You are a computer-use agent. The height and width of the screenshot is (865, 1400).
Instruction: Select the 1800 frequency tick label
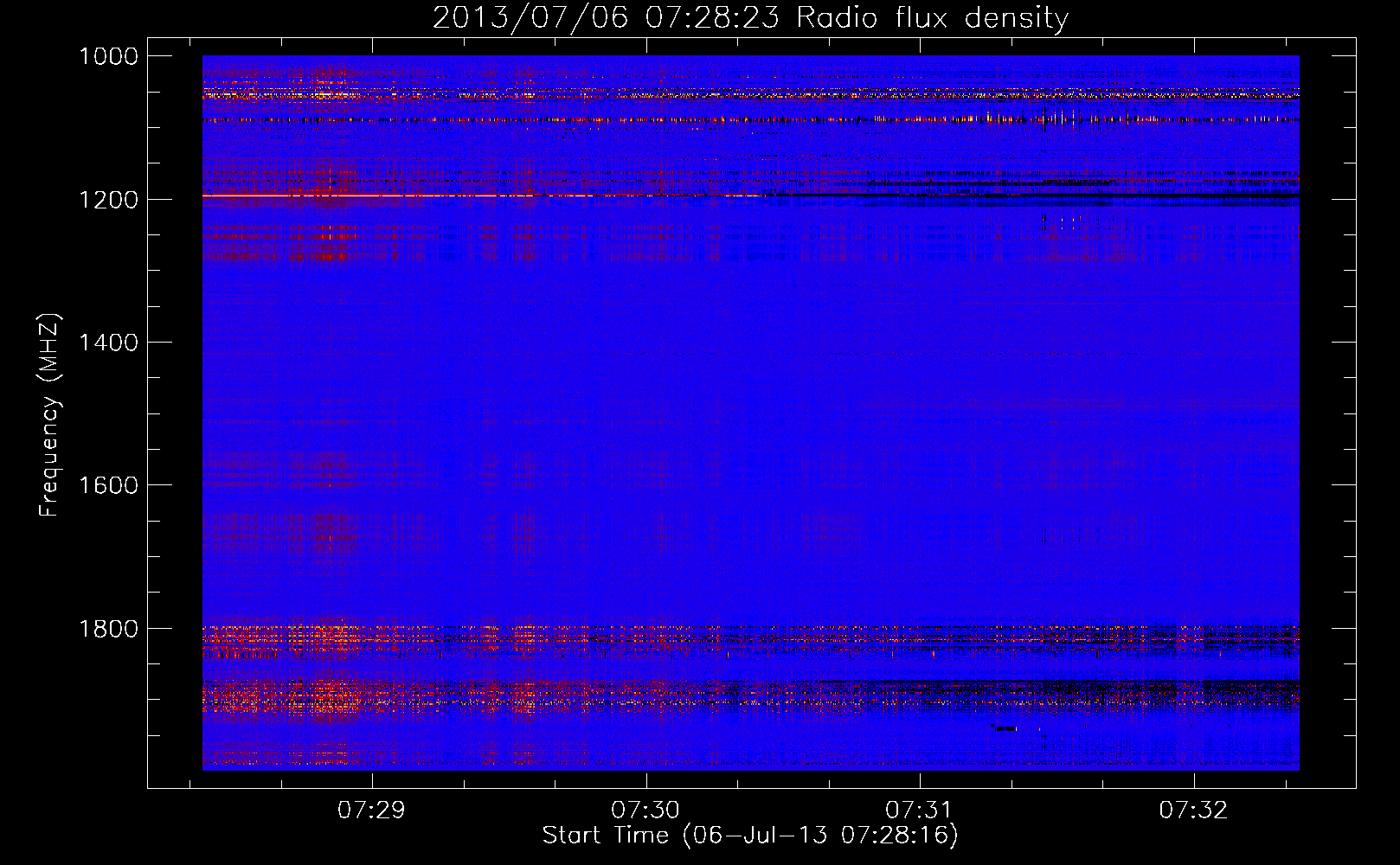click(x=108, y=629)
